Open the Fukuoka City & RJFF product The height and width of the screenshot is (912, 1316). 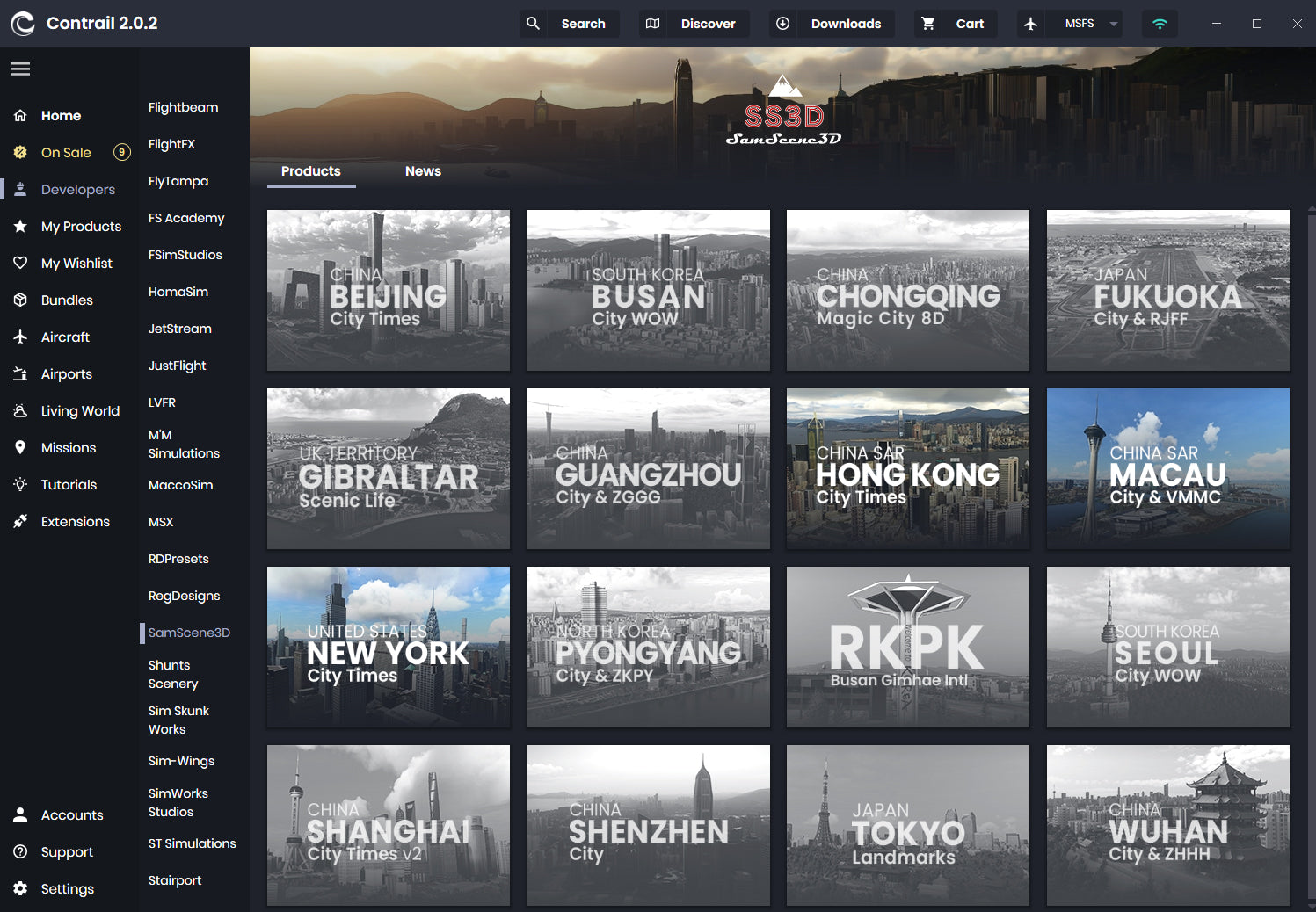1168,290
